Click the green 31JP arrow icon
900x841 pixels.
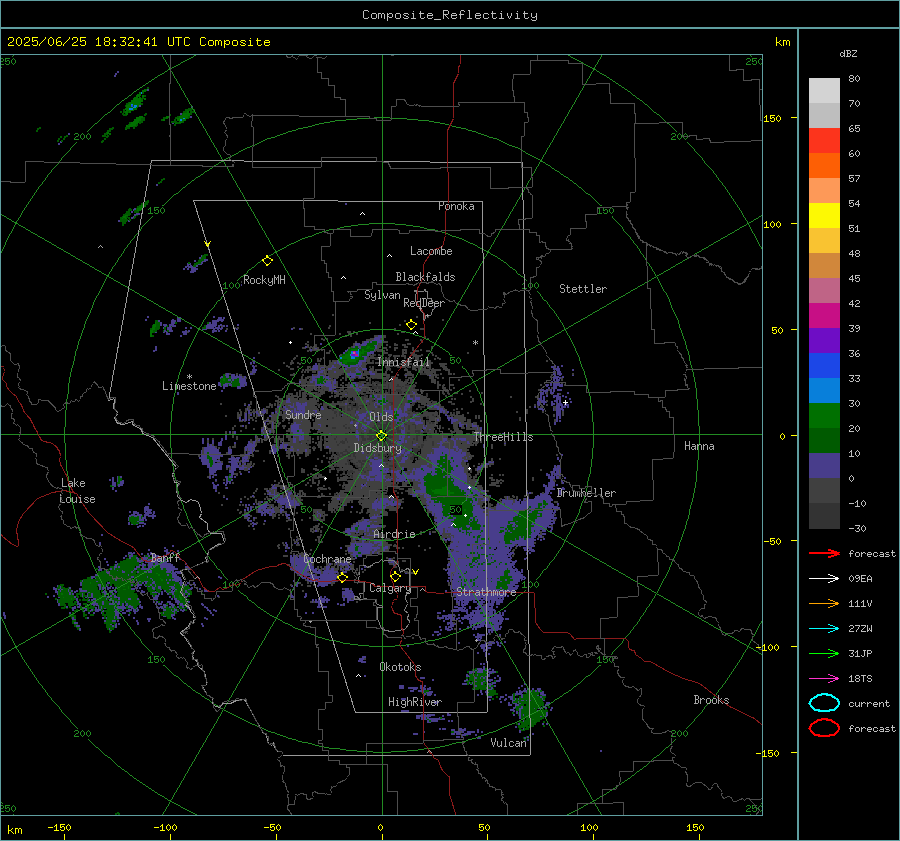point(824,653)
